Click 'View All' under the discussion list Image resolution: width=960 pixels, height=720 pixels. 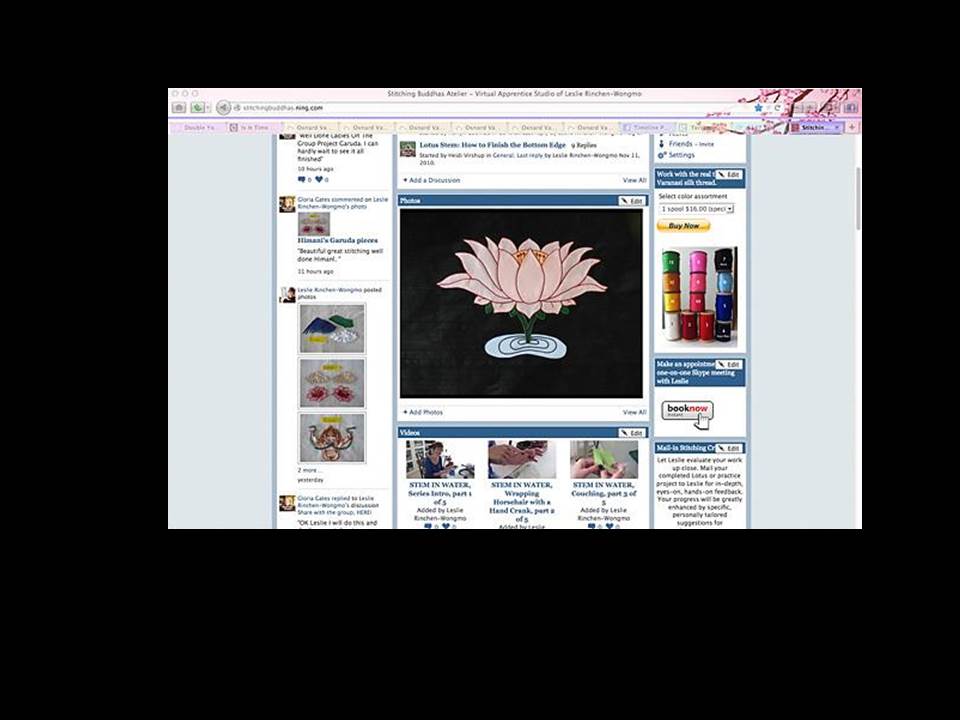tap(634, 180)
